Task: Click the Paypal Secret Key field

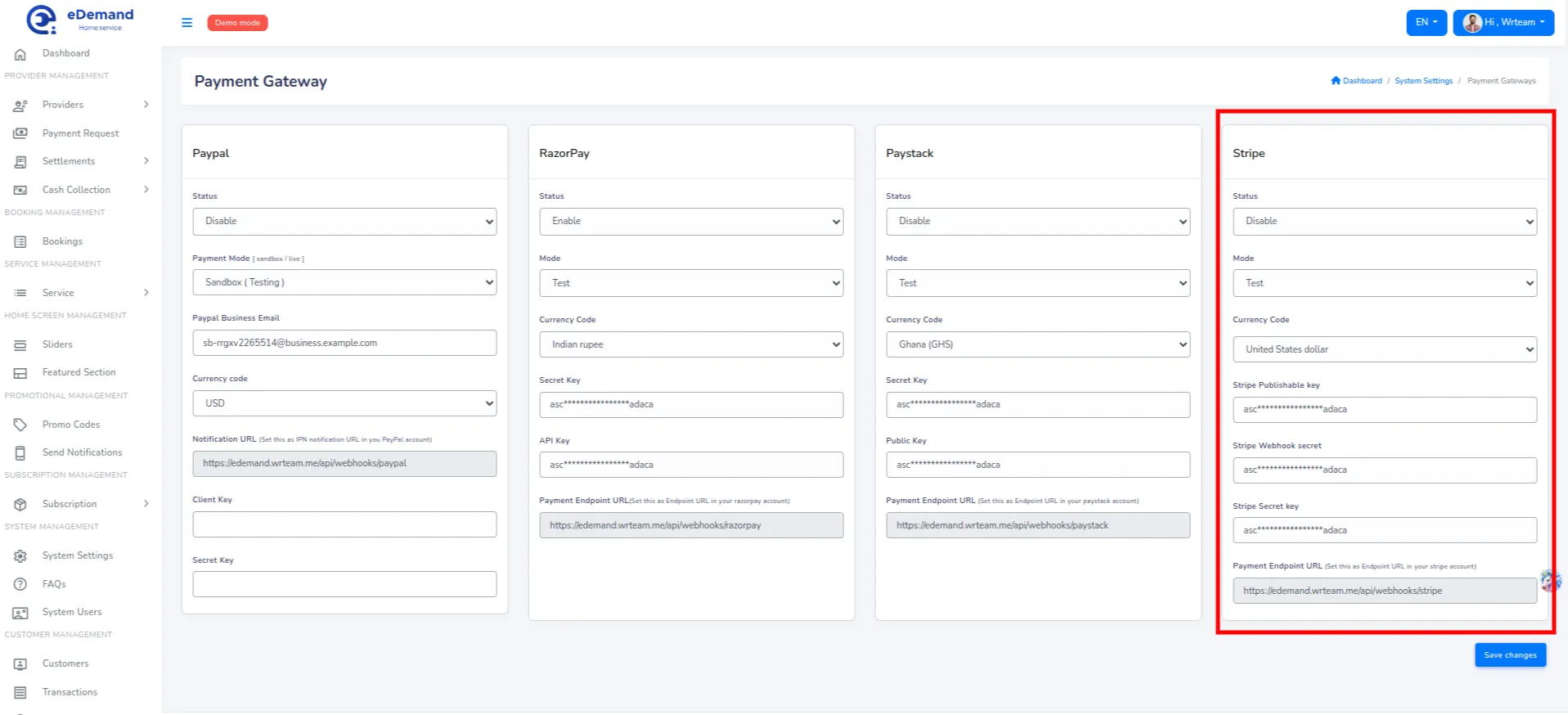Action: (x=344, y=584)
